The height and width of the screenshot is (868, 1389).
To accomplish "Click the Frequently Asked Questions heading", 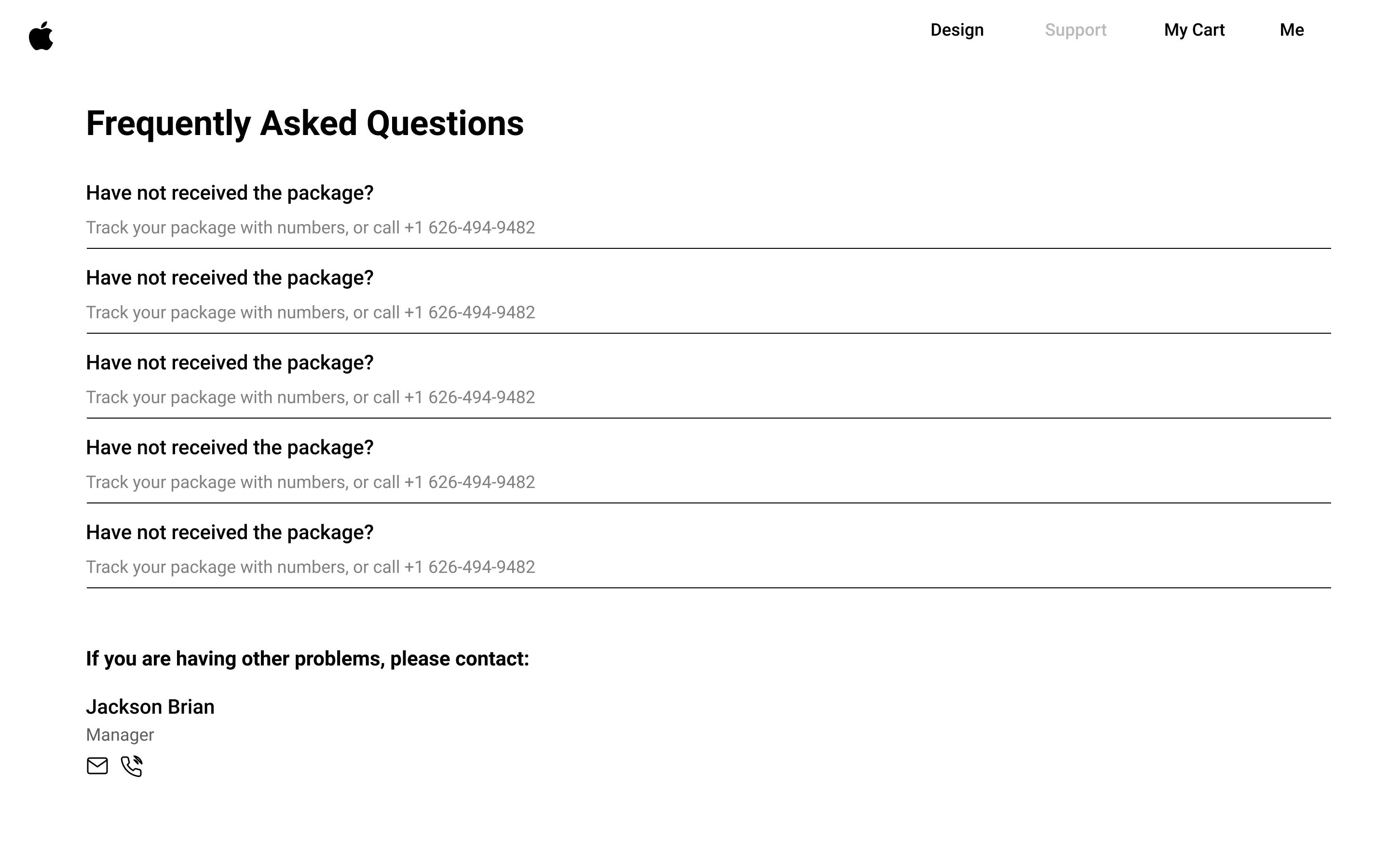I will tap(305, 123).
